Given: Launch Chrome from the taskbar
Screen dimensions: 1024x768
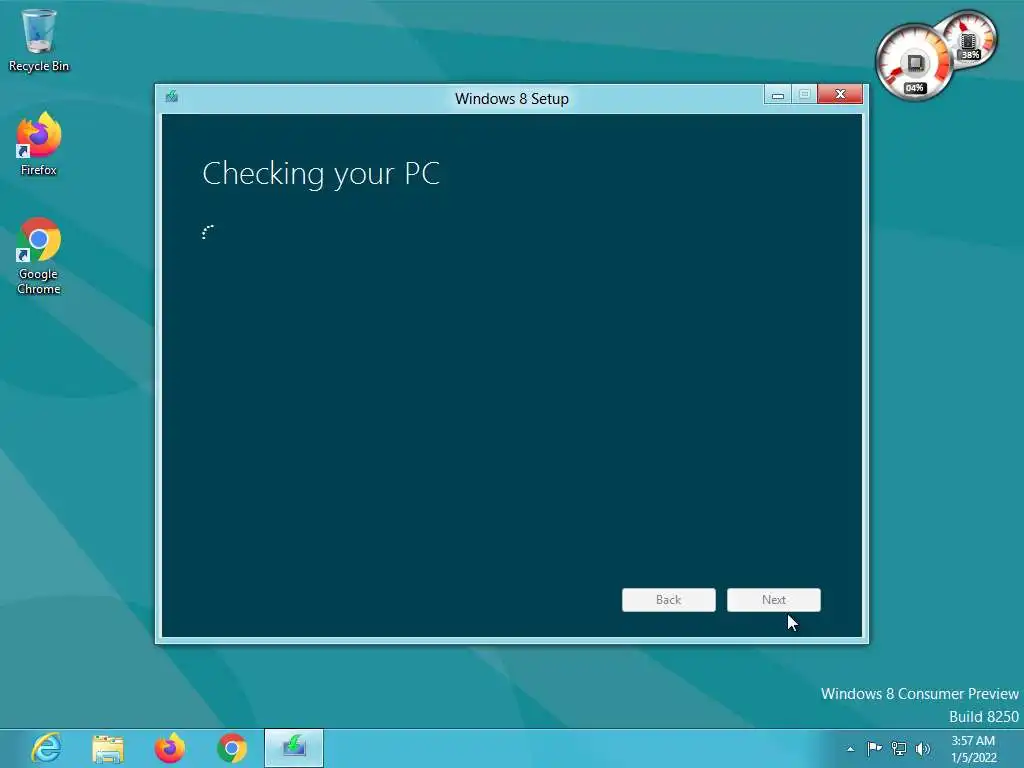Looking at the screenshot, I should click(x=232, y=748).
